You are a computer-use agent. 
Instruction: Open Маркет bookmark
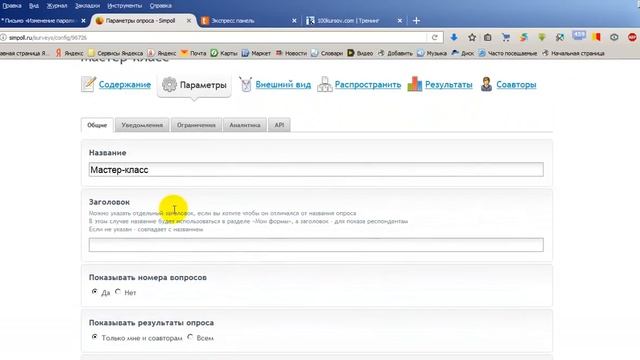256,53
